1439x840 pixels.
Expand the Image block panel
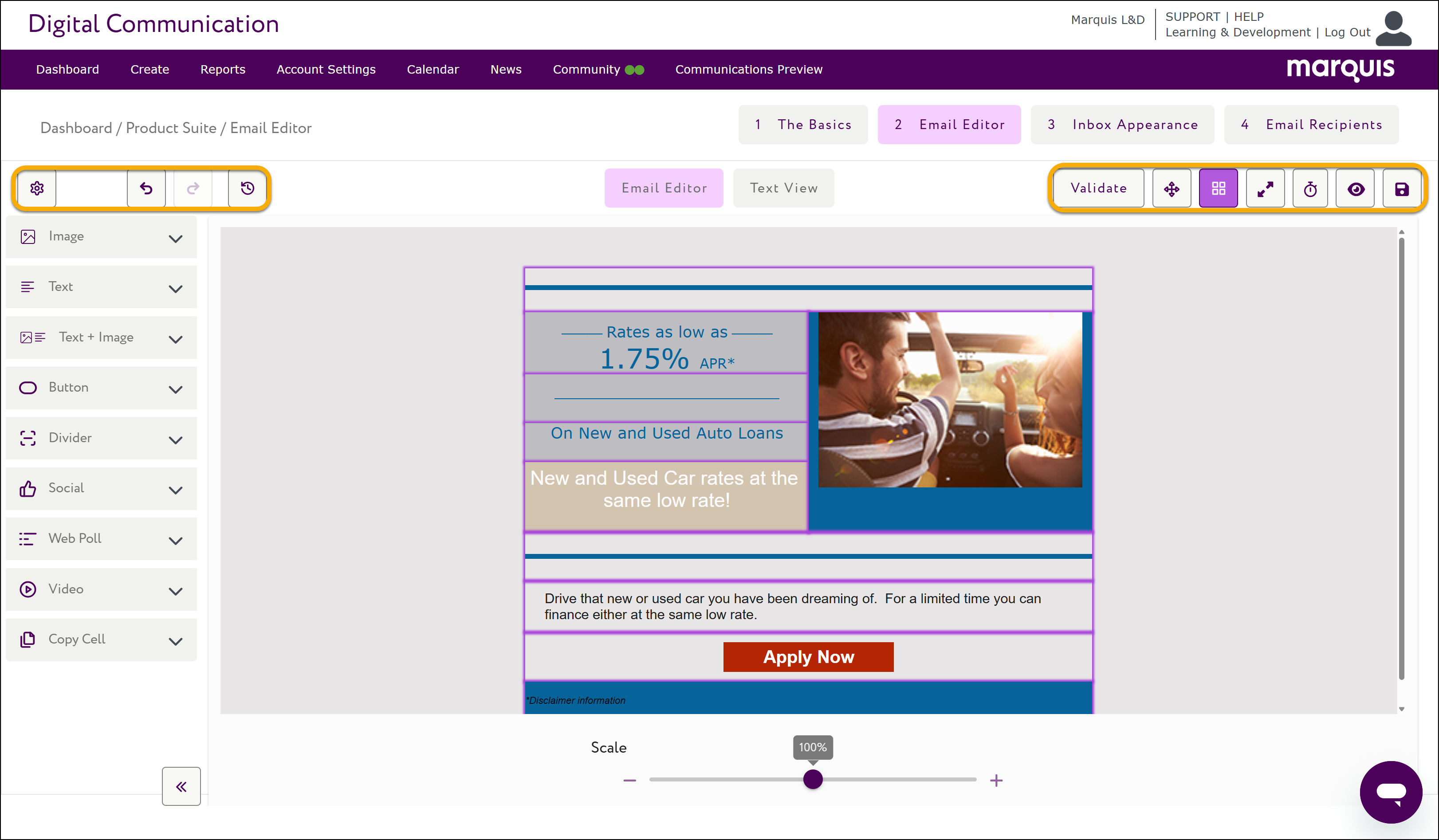point(101,237)
